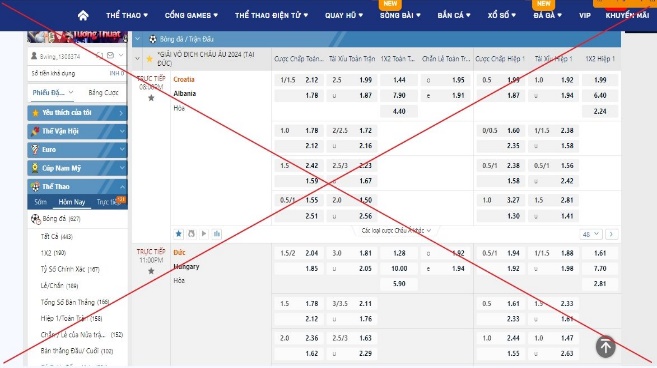Switch to the Hôm Nay tab

pos(72,202)
